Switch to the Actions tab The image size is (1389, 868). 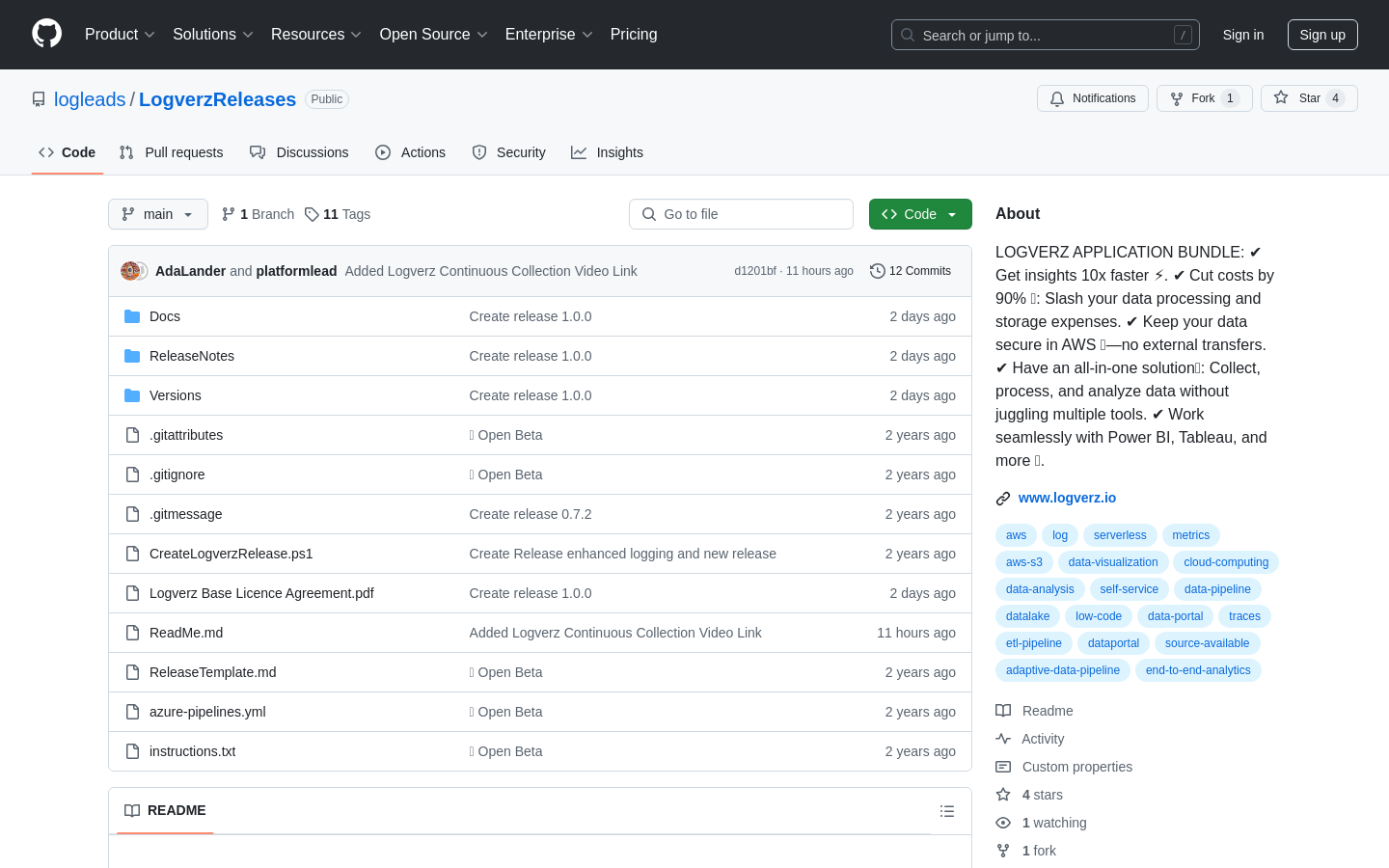point(411,152)
